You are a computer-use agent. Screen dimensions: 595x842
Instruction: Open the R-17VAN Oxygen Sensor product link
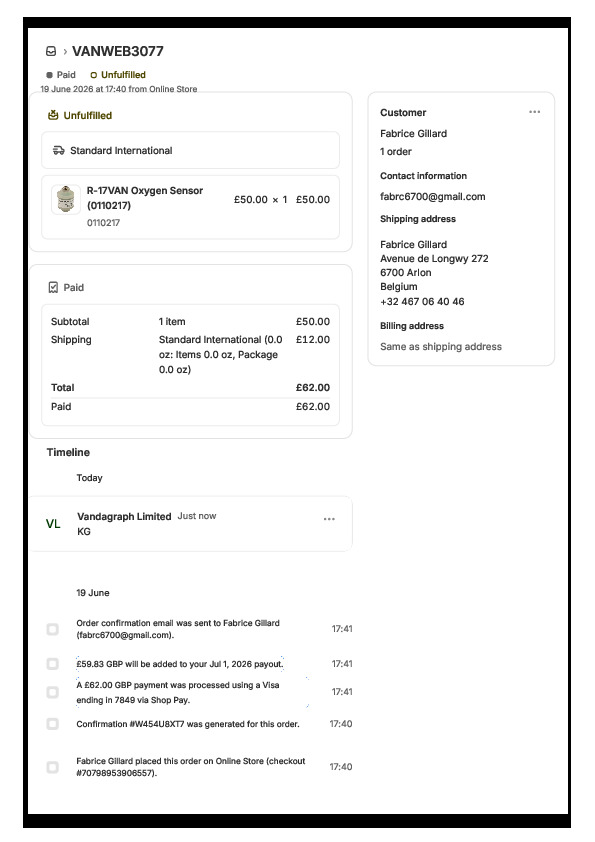(145, 198)
